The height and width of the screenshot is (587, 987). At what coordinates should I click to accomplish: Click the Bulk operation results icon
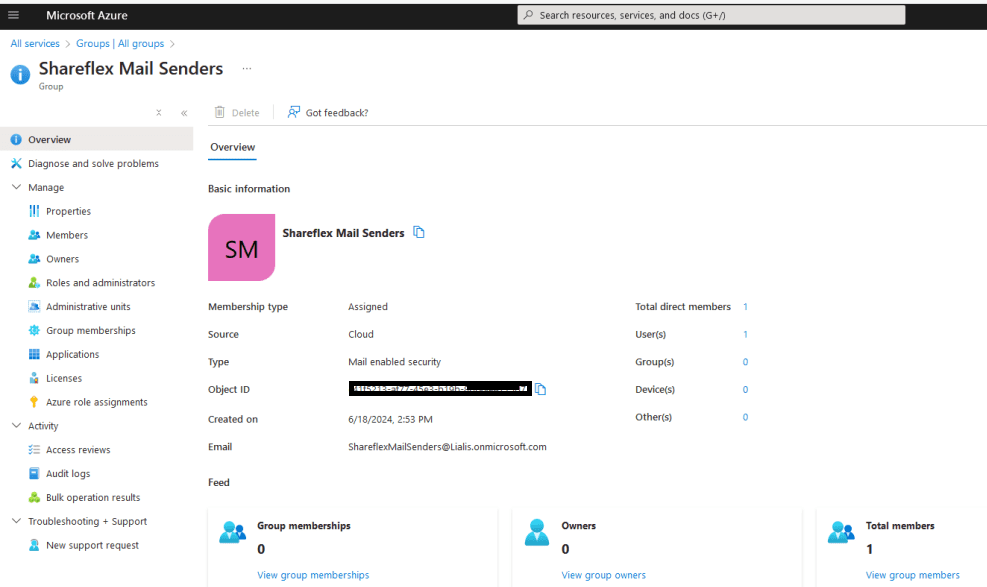click(x=34, y=498)
